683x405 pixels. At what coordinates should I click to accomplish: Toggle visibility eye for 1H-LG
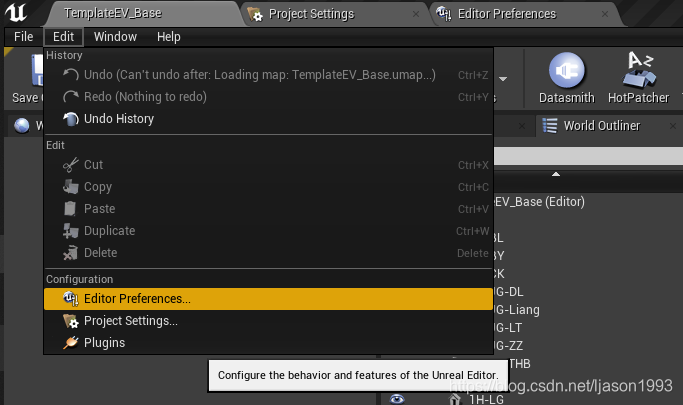coord(397,399)
